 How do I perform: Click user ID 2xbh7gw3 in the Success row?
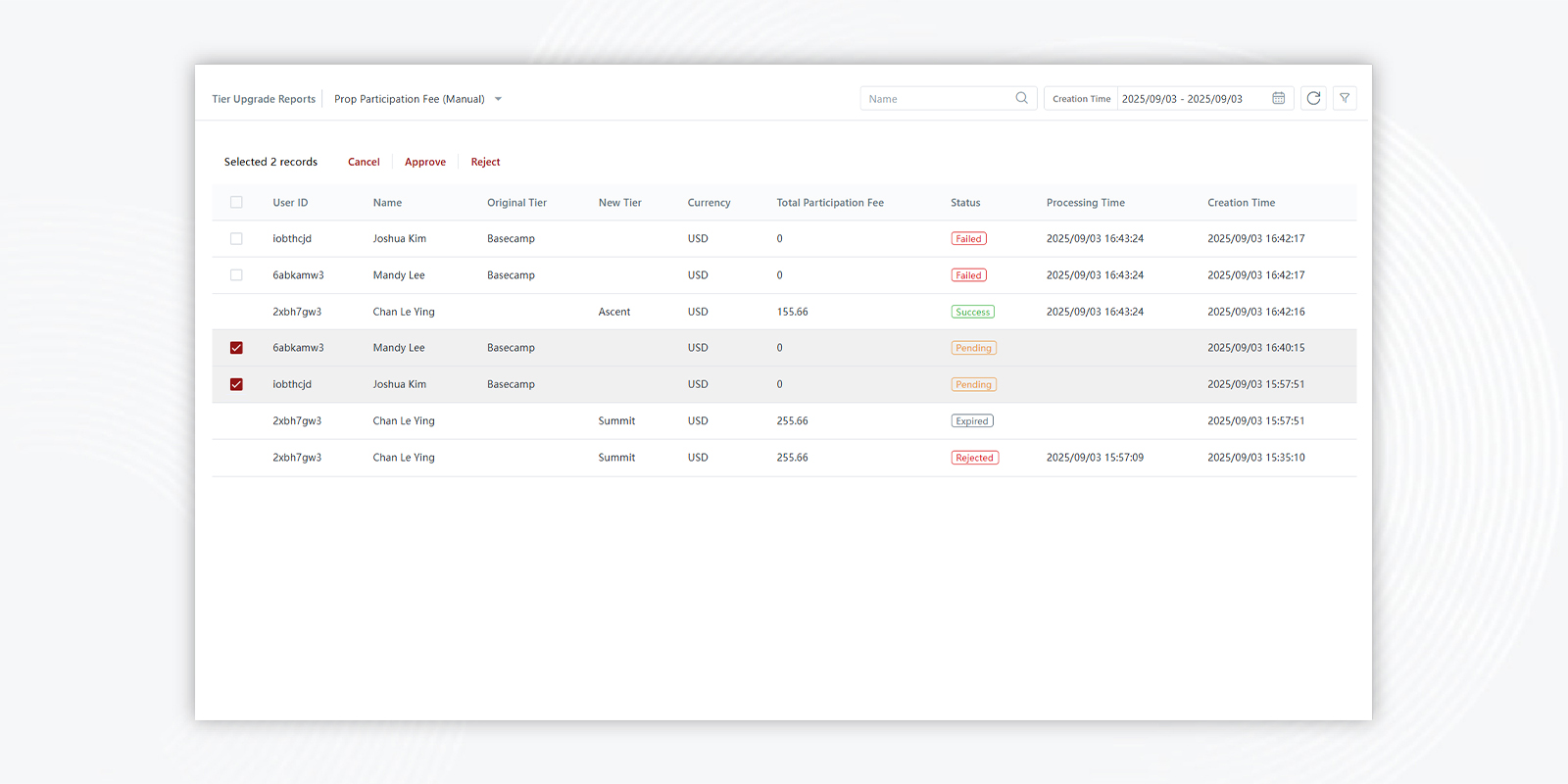click(x=297, y=312)
